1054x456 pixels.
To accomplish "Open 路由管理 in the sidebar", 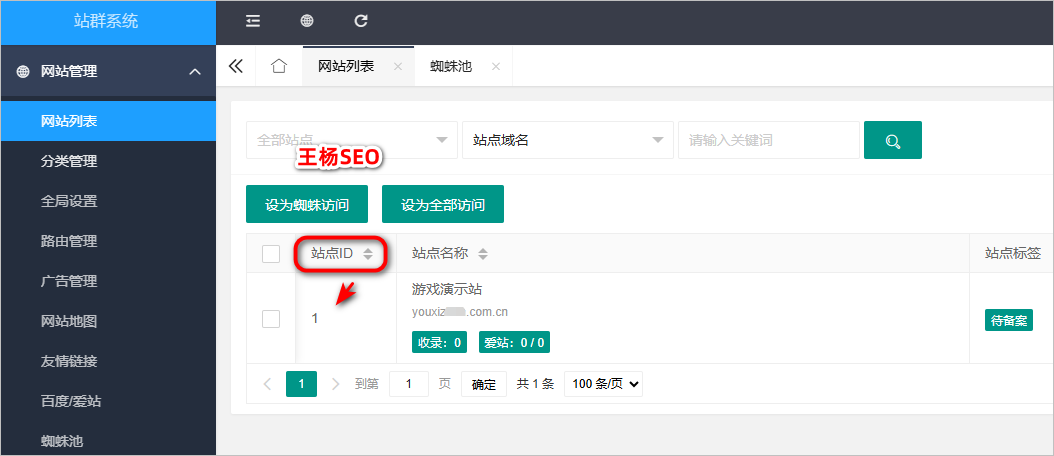I will (x=108, y=241).
